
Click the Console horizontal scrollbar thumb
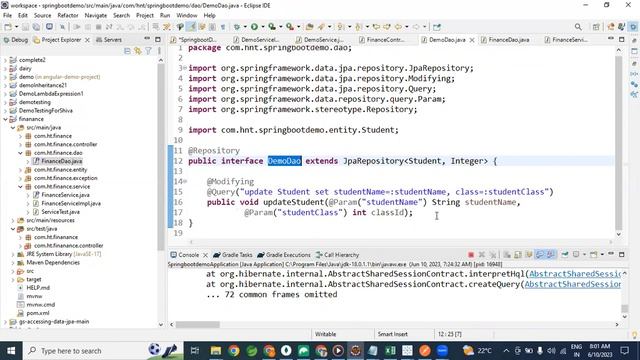(x=198, y=324)
